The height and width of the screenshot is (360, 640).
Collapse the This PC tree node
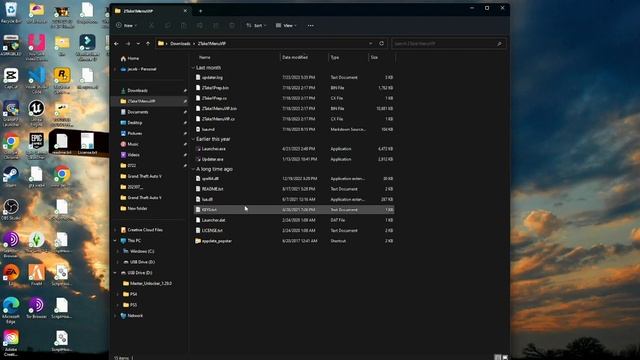tap(116, 241)
